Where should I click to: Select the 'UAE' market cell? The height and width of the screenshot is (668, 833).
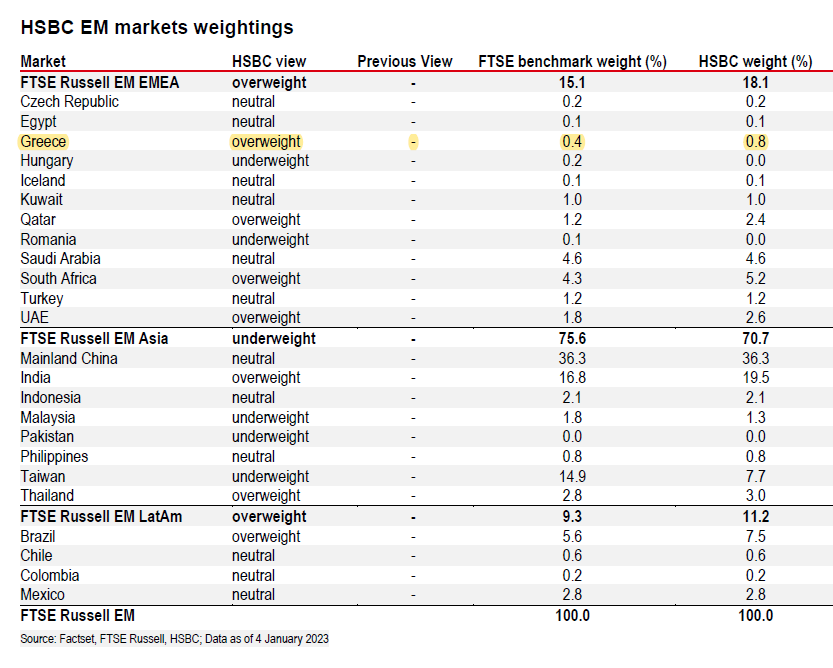click(x=35, y=318)
